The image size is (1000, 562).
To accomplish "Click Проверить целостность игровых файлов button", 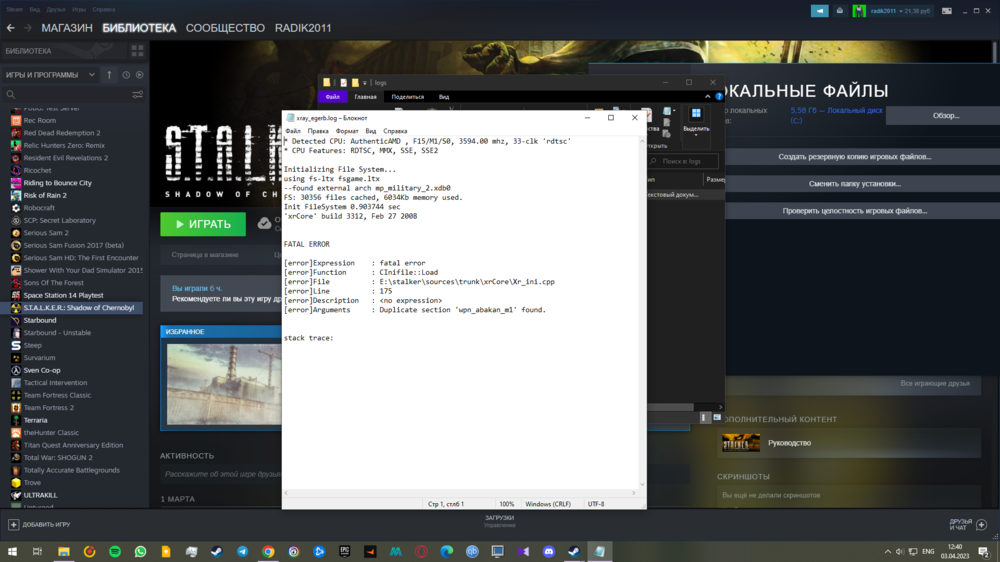I will (x=855, y=211).
